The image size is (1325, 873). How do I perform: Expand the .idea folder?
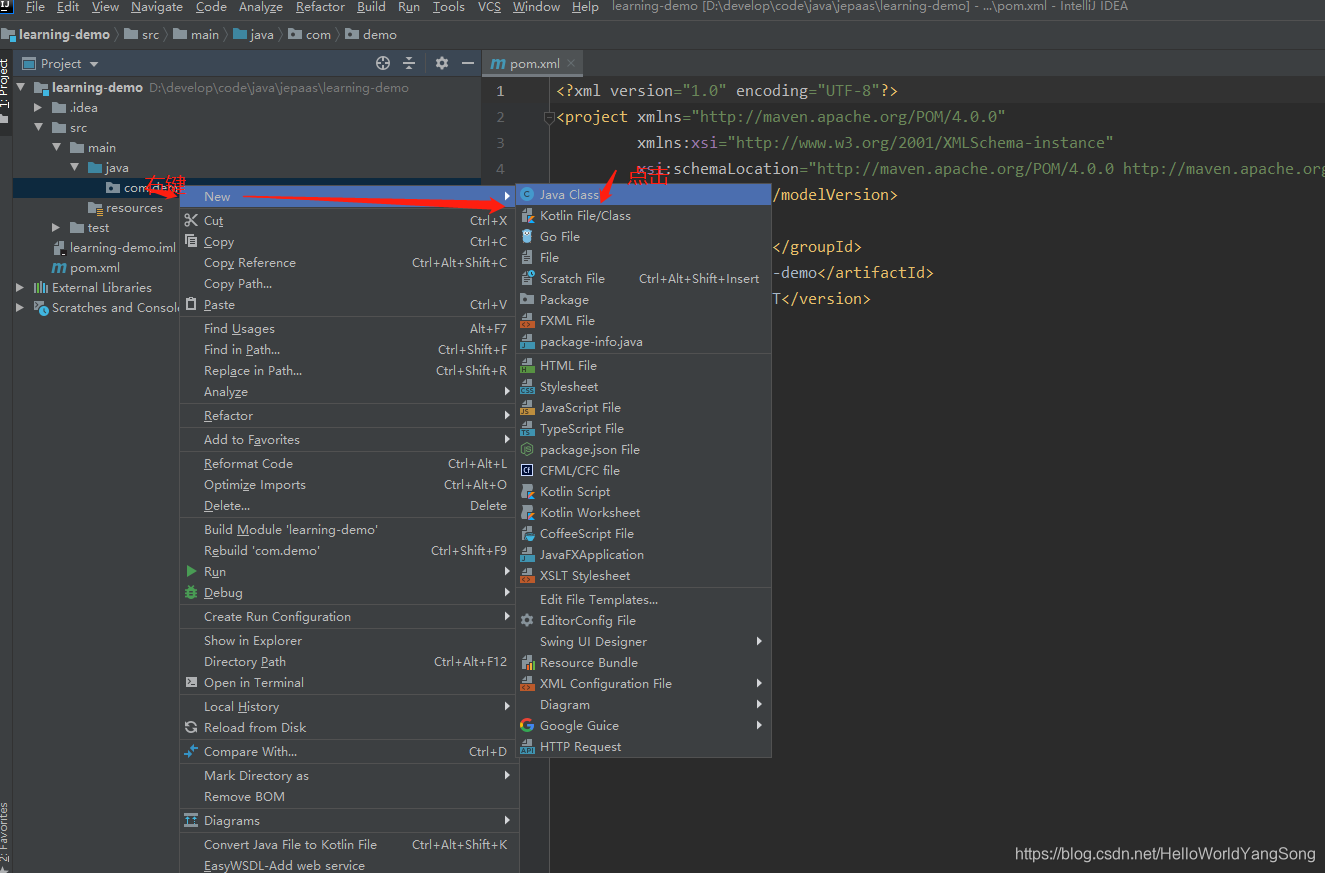pyautogui.click(x=38, y=107)
